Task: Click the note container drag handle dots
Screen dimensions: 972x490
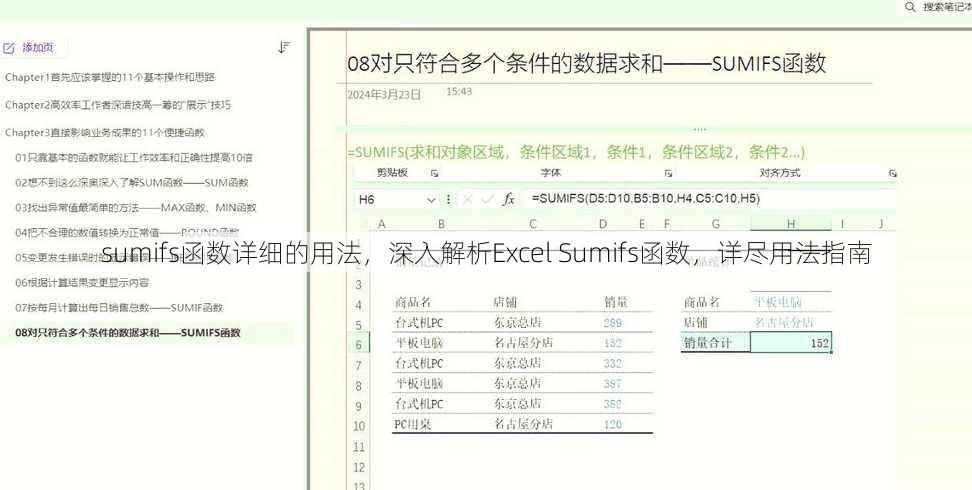Action: [x=699, y=129]
